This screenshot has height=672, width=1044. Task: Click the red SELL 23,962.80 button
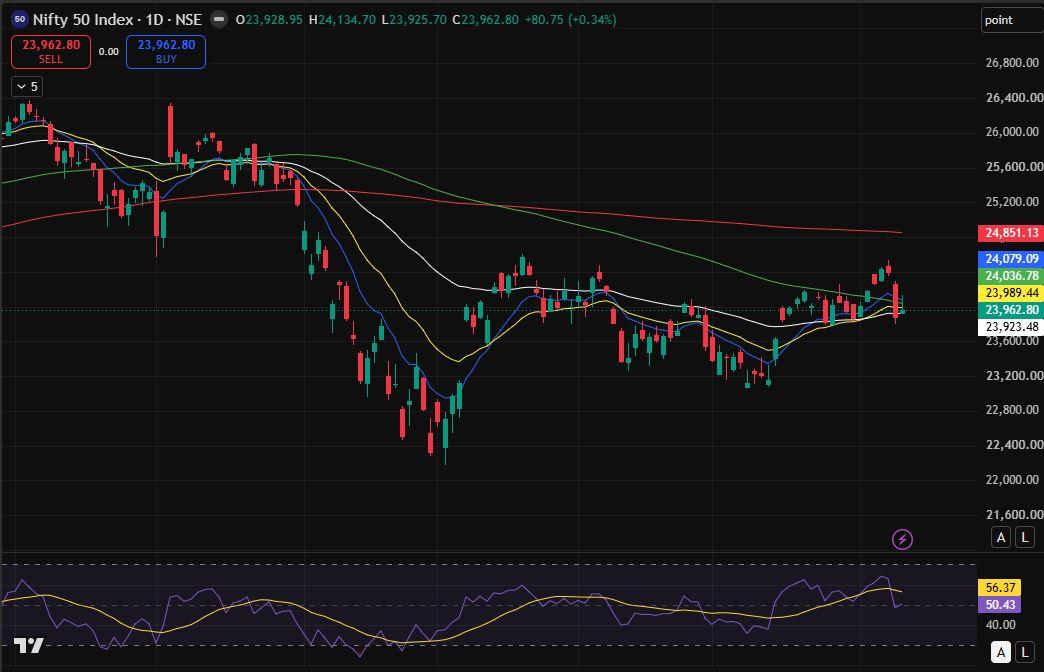[x=51, y=52]
